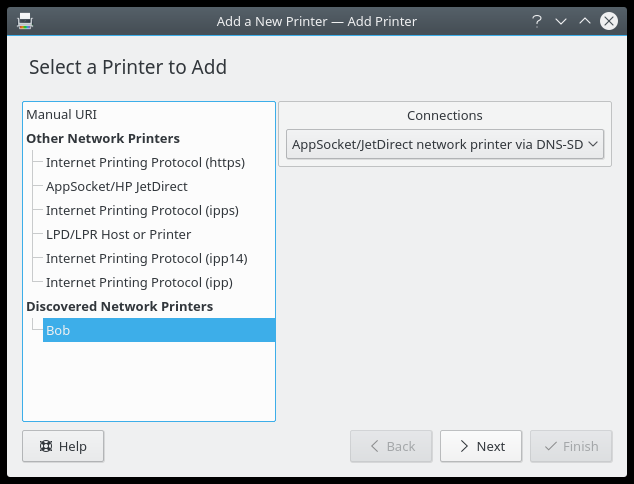Click the Other Network Printers header
Image resolution: width=634 pixels, height=484 pixels.
click(x=103, y=139)
